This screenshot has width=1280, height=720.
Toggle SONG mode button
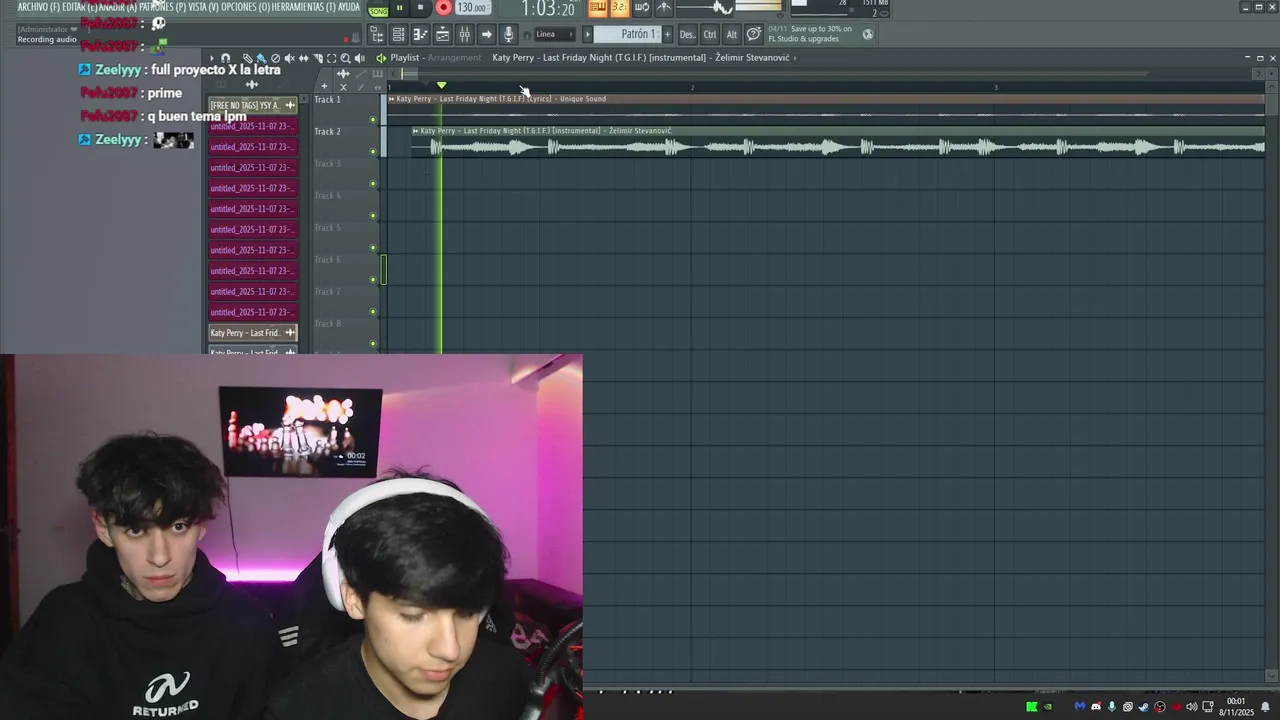(x=378, y=10)
